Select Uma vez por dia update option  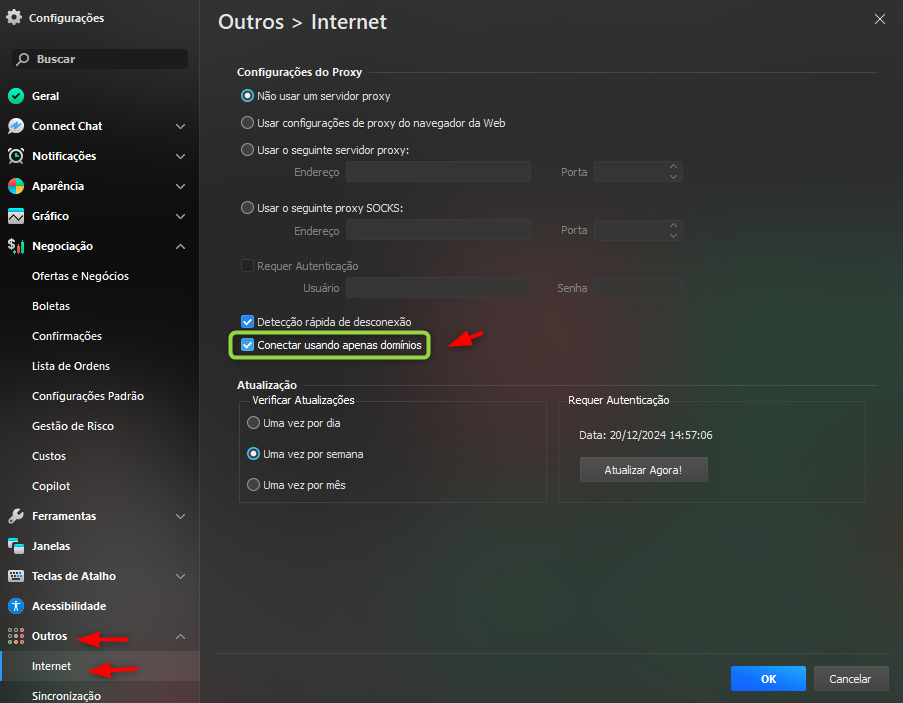point(253,423)
